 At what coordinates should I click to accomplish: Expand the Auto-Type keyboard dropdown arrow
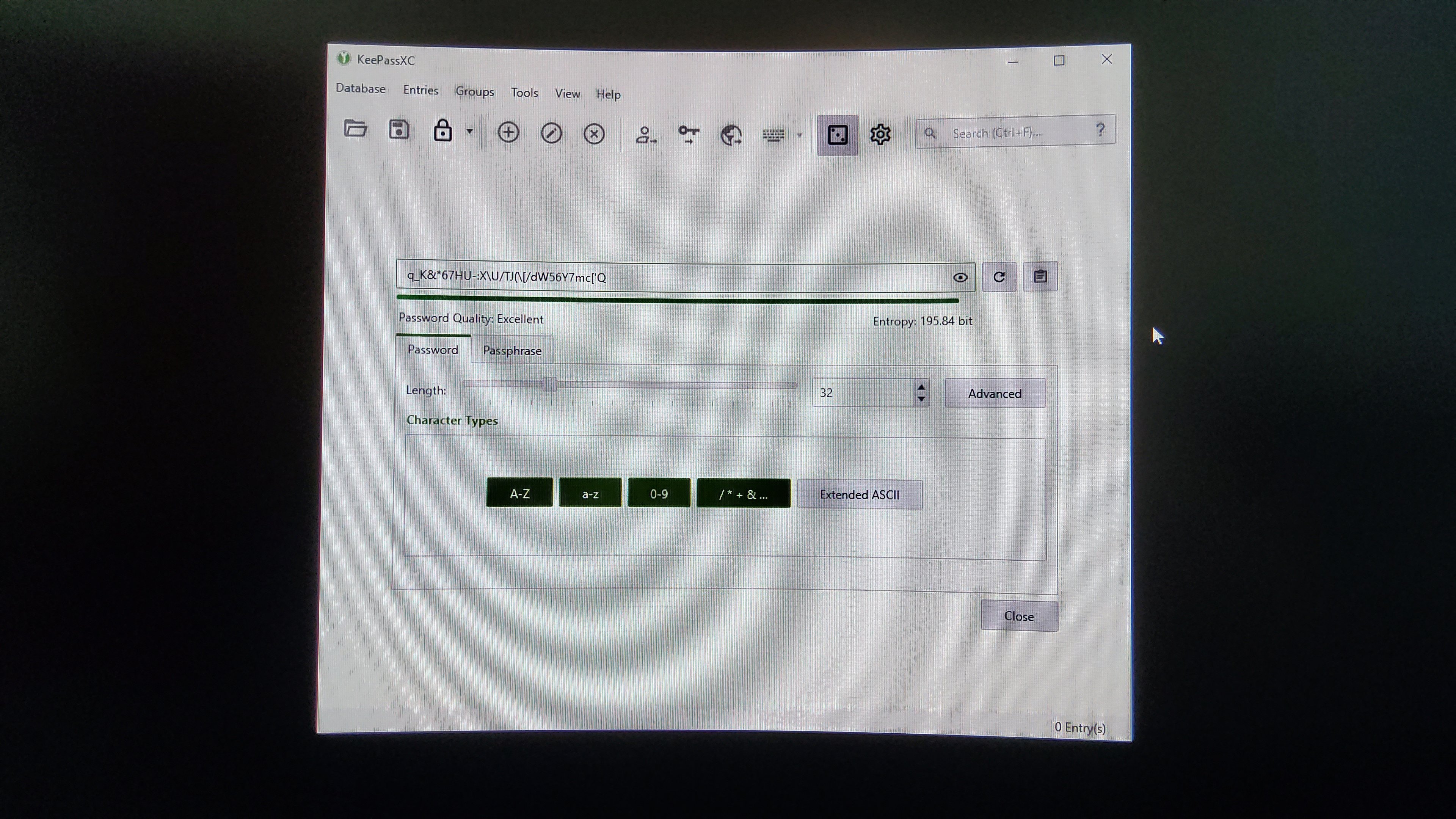[799, 135]
